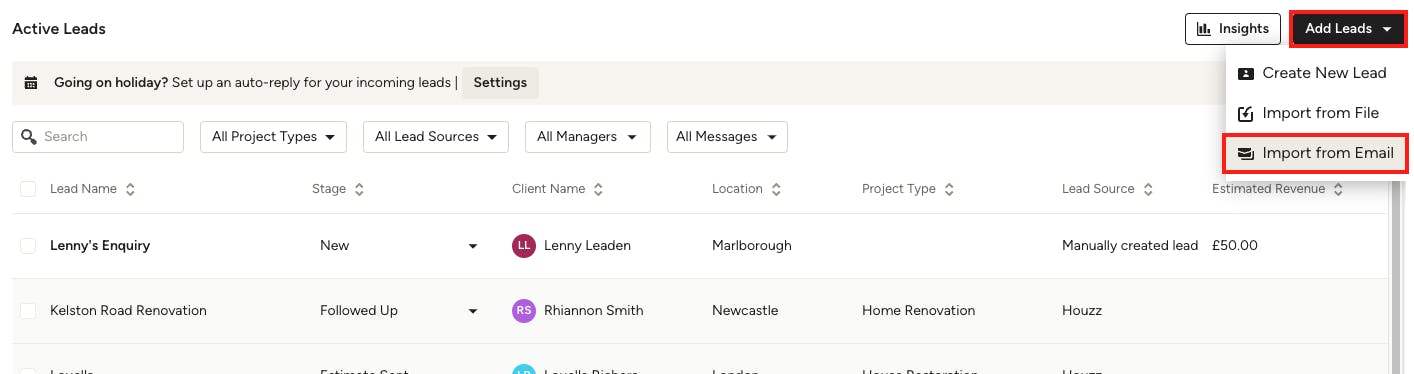
Task: Click the vertical scrollbar of leads table
Action: [x=1395, y=280]
